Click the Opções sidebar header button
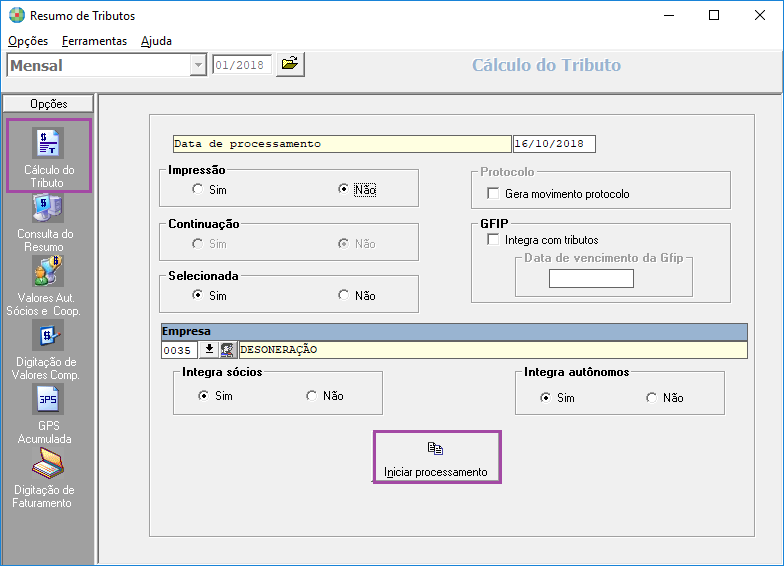 click(x=48, y=104)
